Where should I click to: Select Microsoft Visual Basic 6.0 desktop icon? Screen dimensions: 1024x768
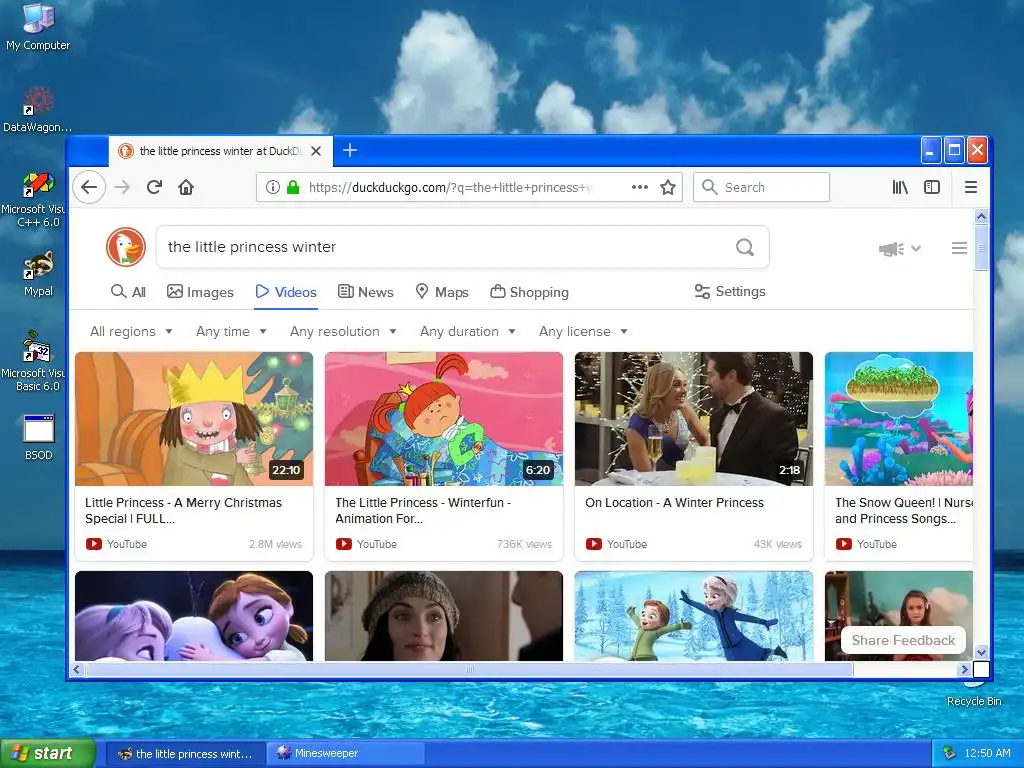click(37, 362)
